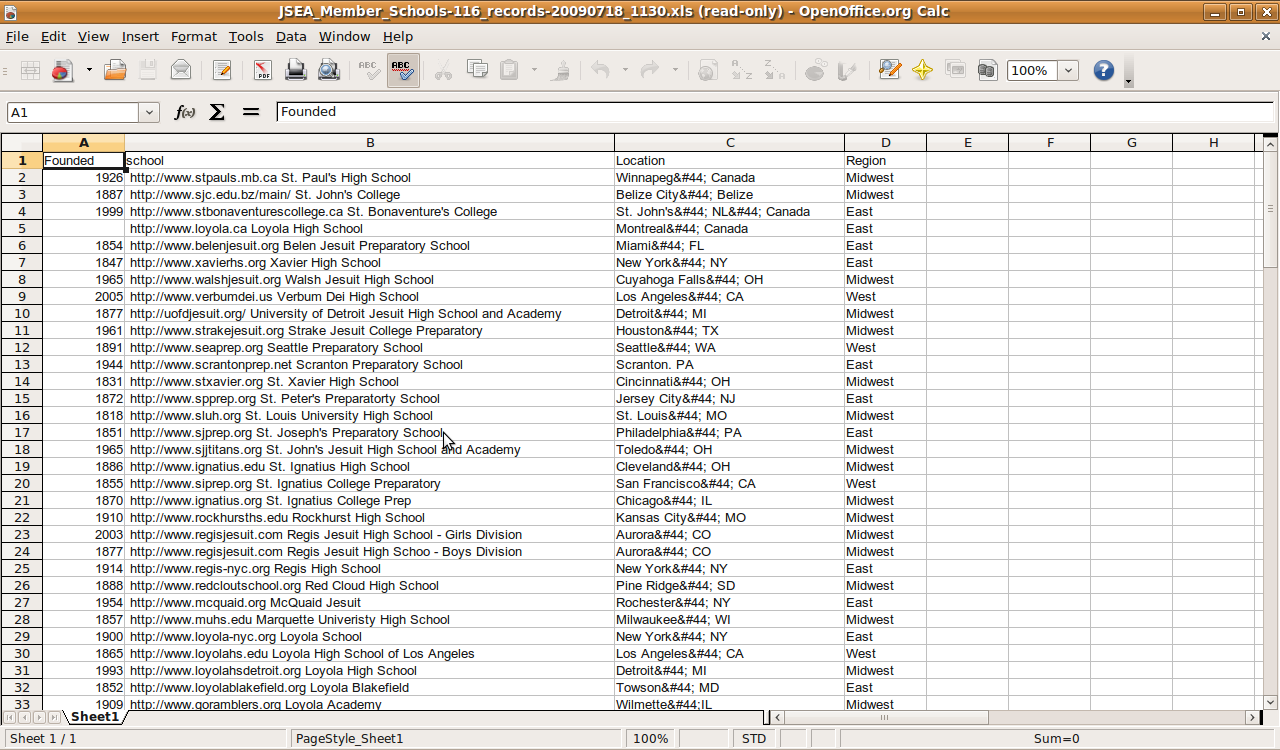Open the Data menu
The height and width of the screenshot is (750, 1280).
291,36
